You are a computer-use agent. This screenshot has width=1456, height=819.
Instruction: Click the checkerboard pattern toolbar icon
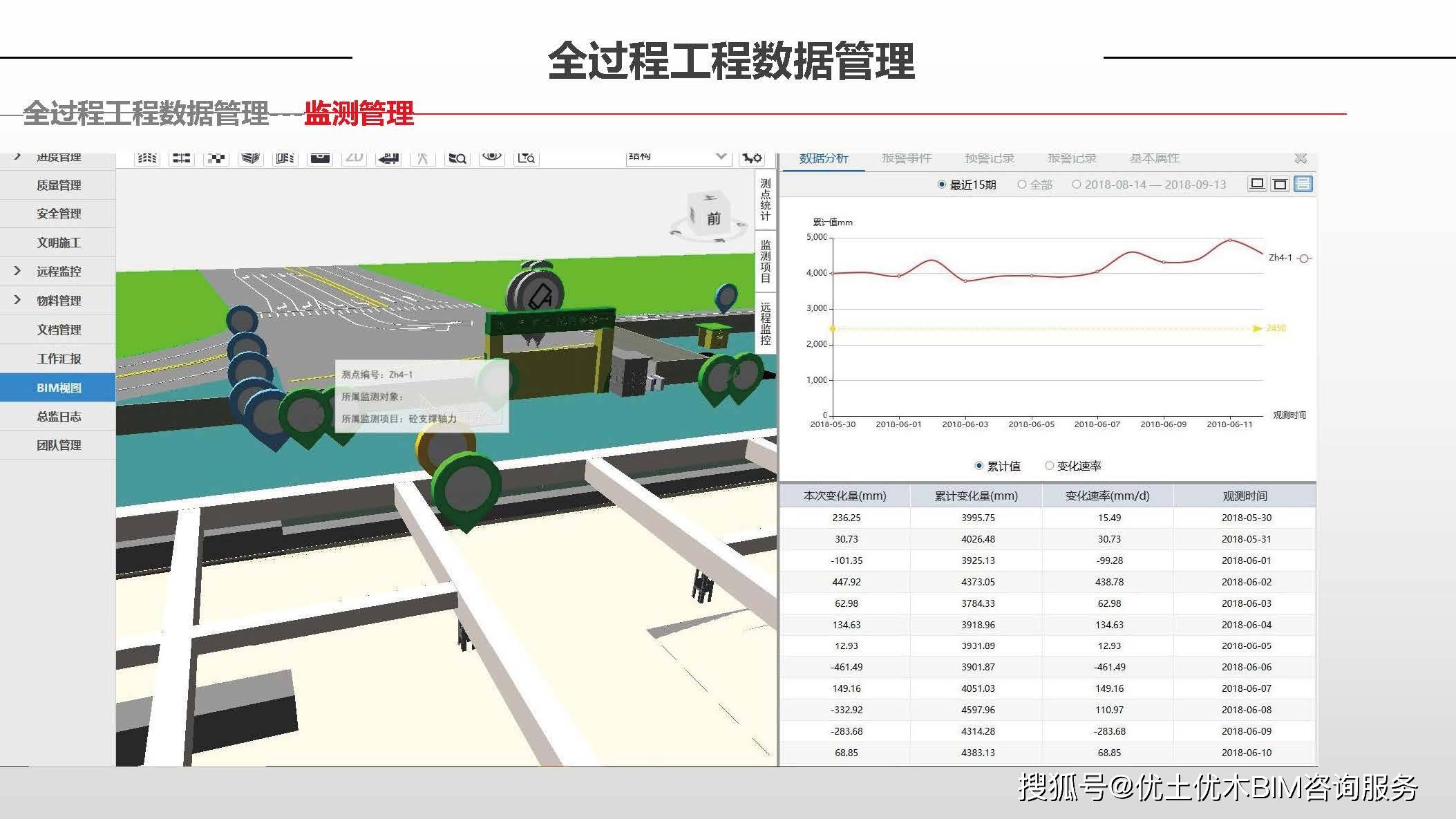(216, 158)
